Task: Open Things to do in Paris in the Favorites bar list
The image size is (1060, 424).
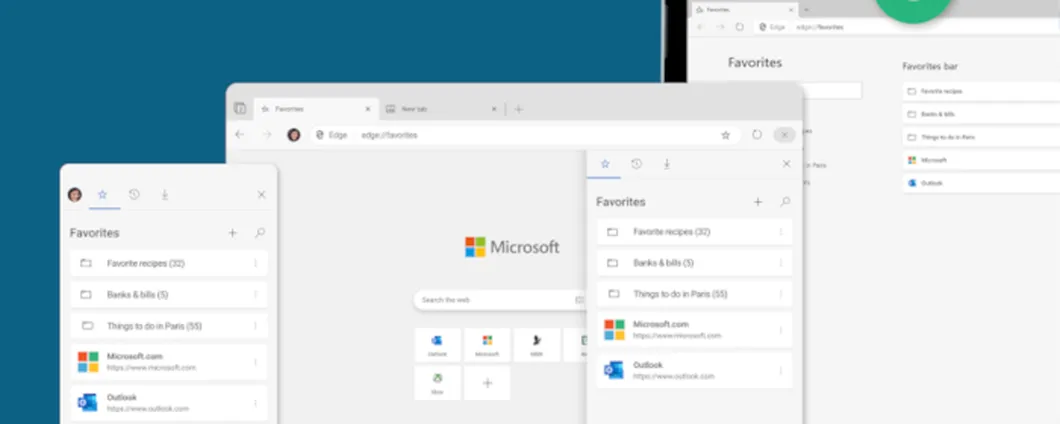Action: coord(981,137)
